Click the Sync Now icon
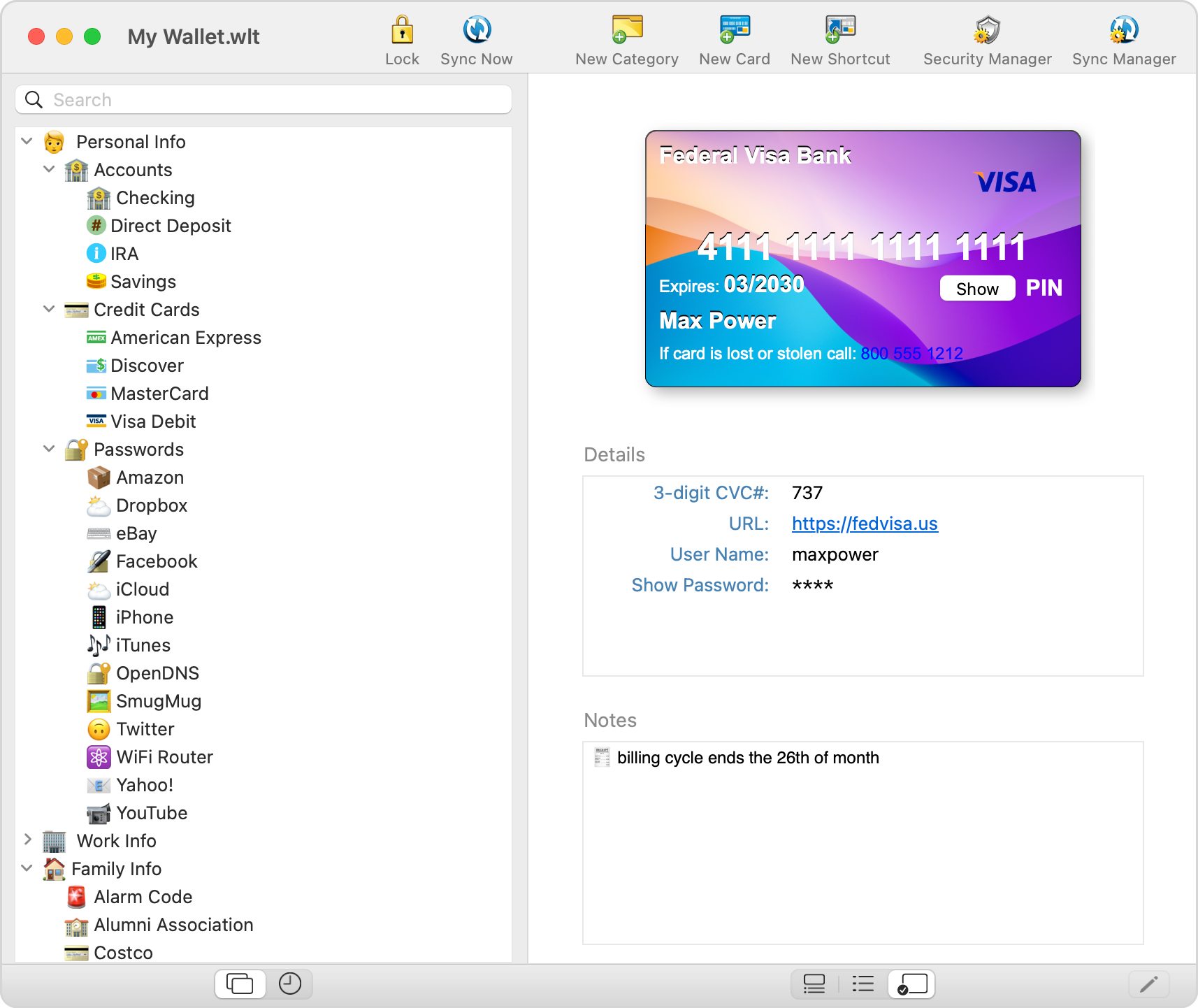The image size is (1198, 1008). coord(477,29)
